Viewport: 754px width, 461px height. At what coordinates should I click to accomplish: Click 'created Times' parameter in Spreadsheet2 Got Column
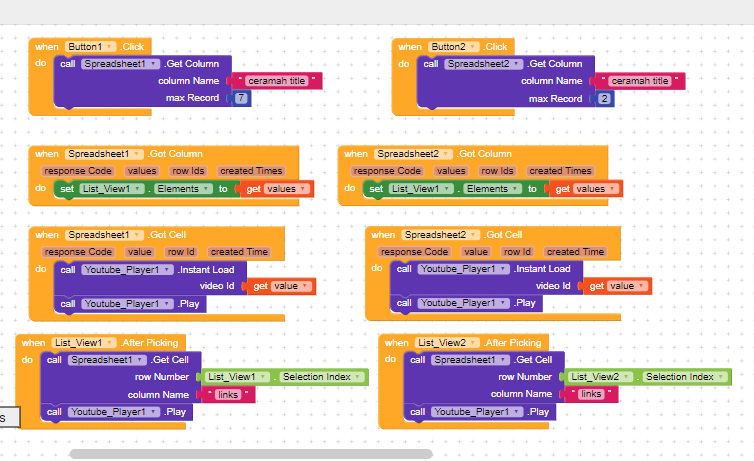(560, 171)
